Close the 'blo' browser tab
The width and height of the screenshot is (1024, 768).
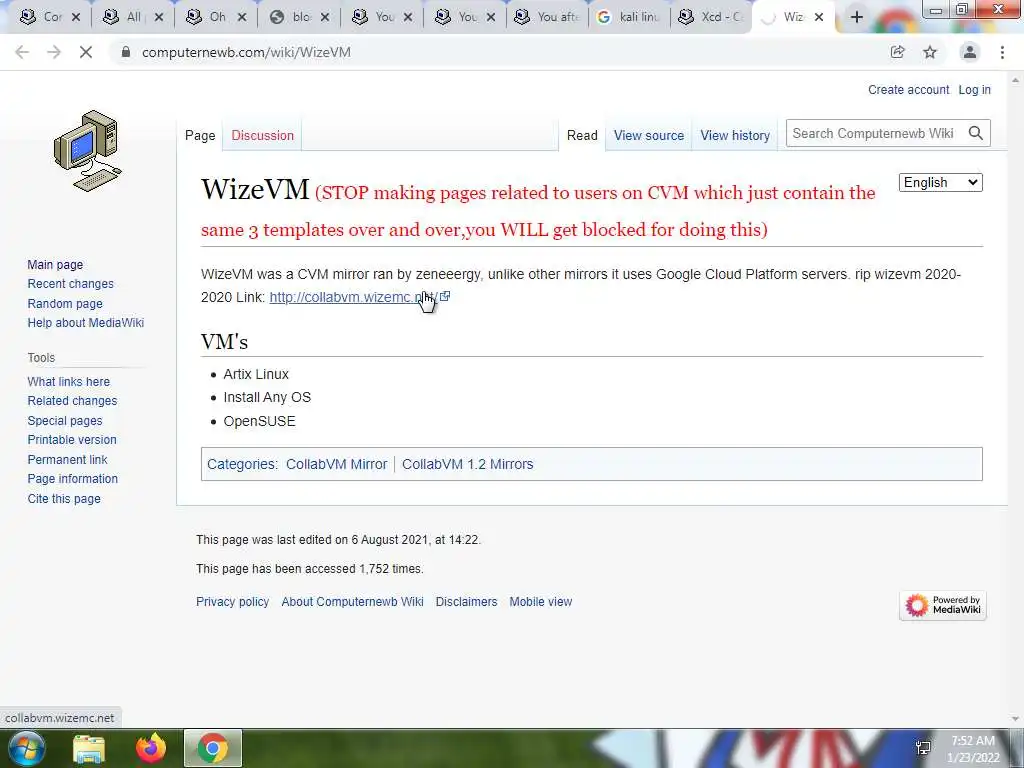(325, 17)
